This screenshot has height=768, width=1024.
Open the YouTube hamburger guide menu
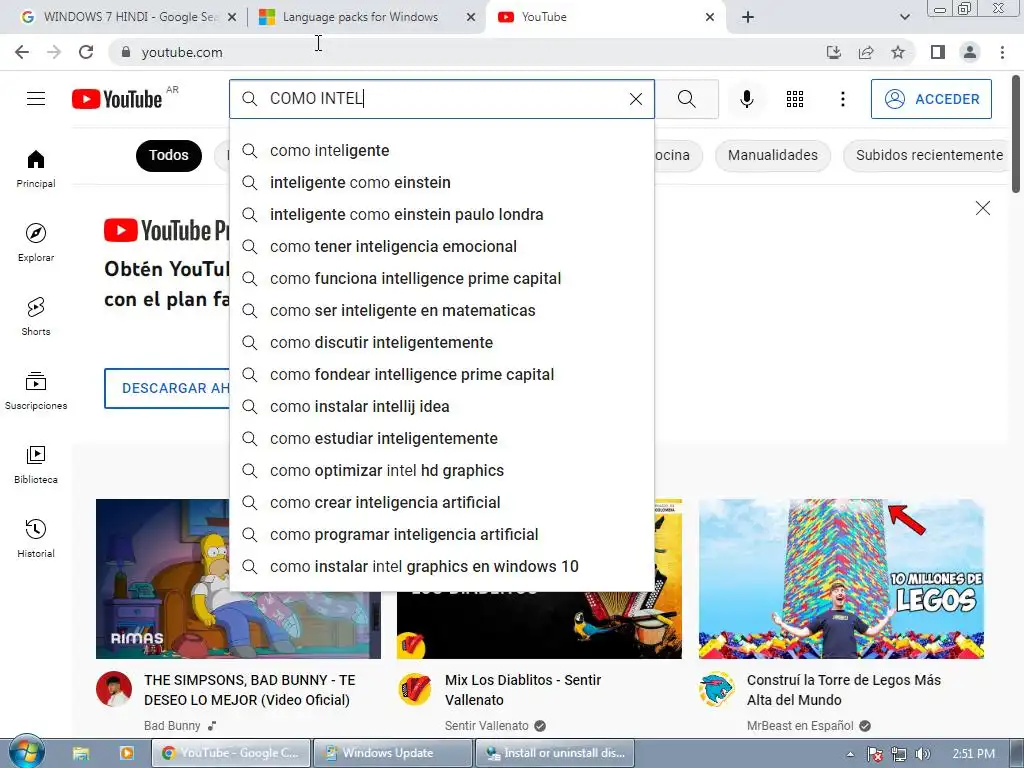[36, 99]
